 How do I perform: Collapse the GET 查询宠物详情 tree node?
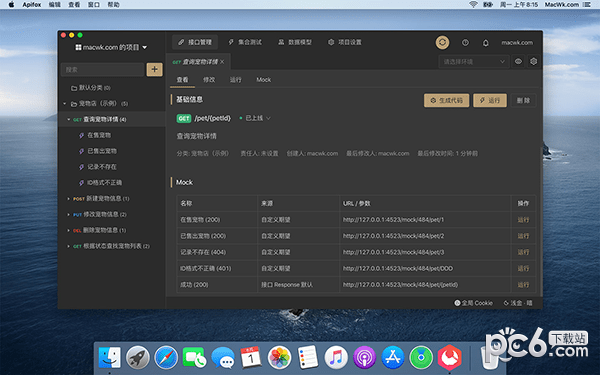[x=68, y=119]
